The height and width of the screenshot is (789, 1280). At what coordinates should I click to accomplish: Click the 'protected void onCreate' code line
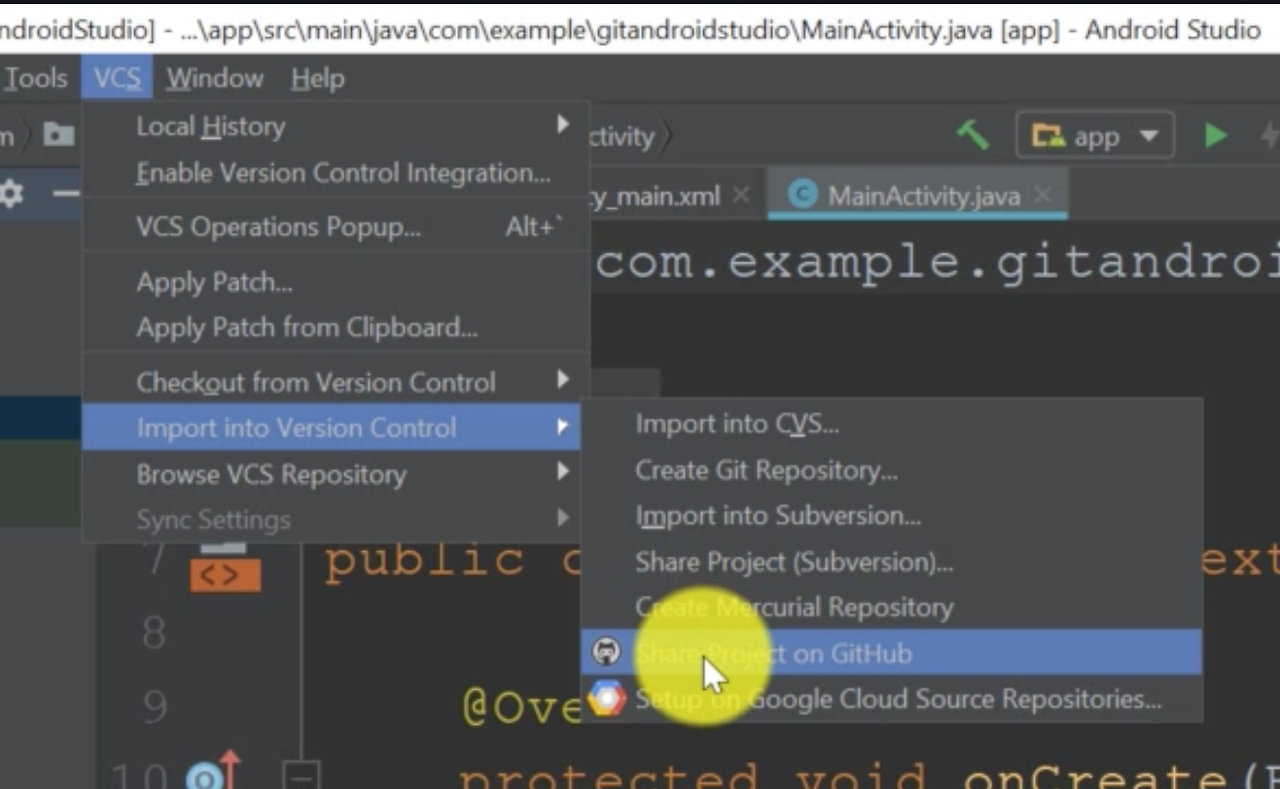click(x=869, y=776)
